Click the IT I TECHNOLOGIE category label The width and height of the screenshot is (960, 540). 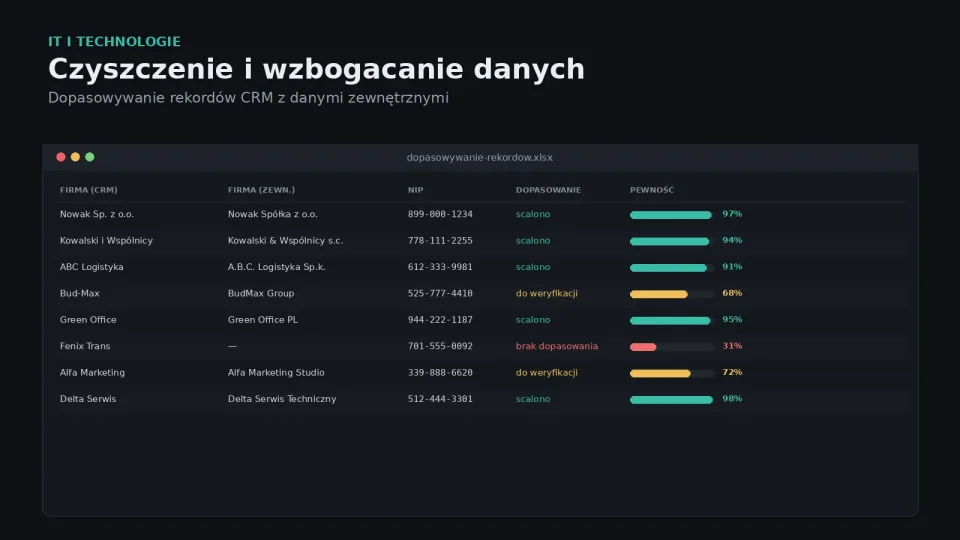pos(114,41)
